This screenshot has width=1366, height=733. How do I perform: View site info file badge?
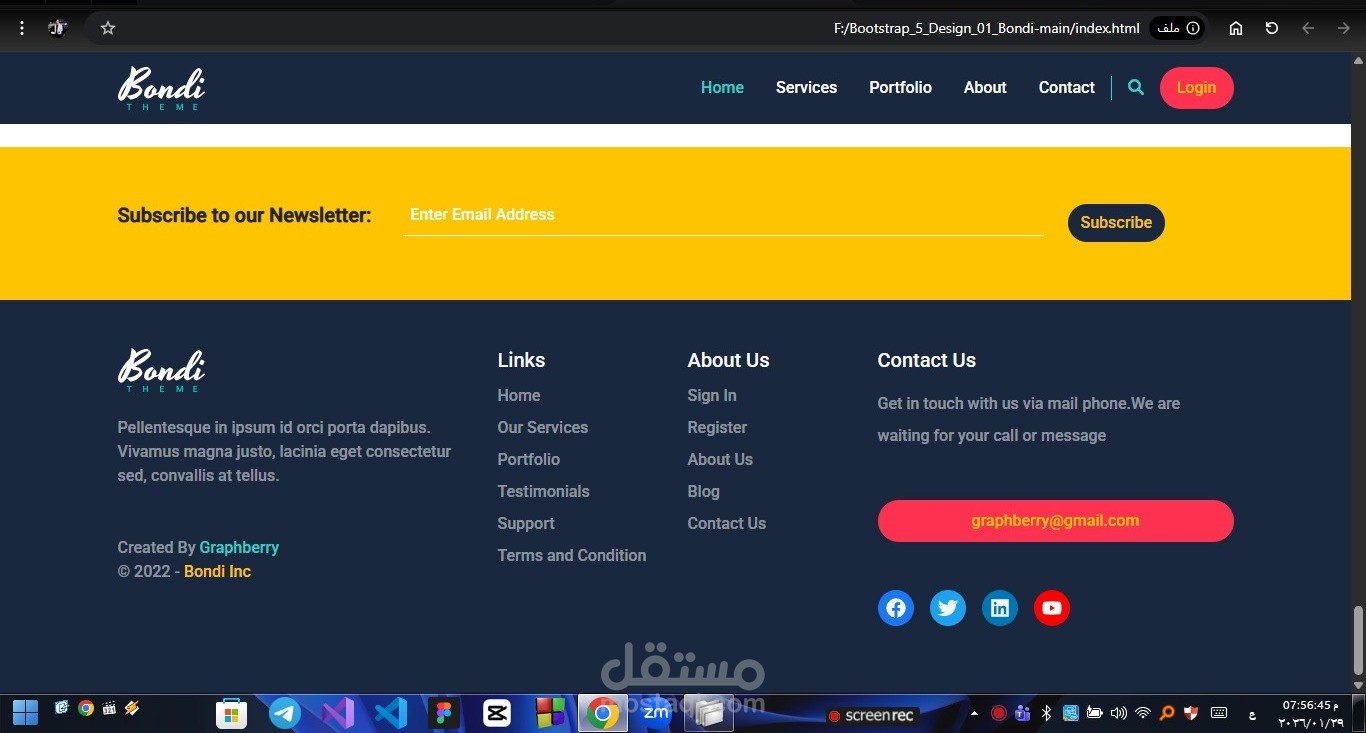(1177, 28)
